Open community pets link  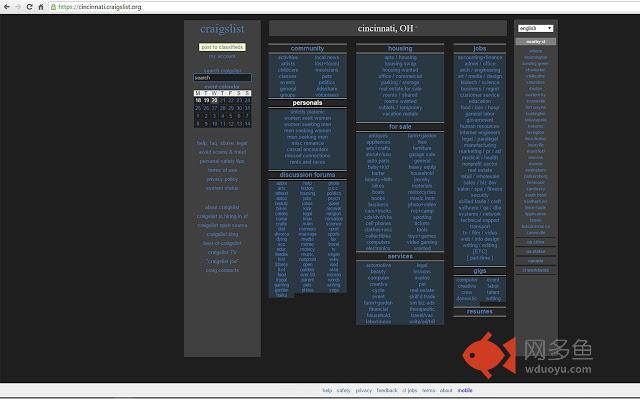coord(327,76)
